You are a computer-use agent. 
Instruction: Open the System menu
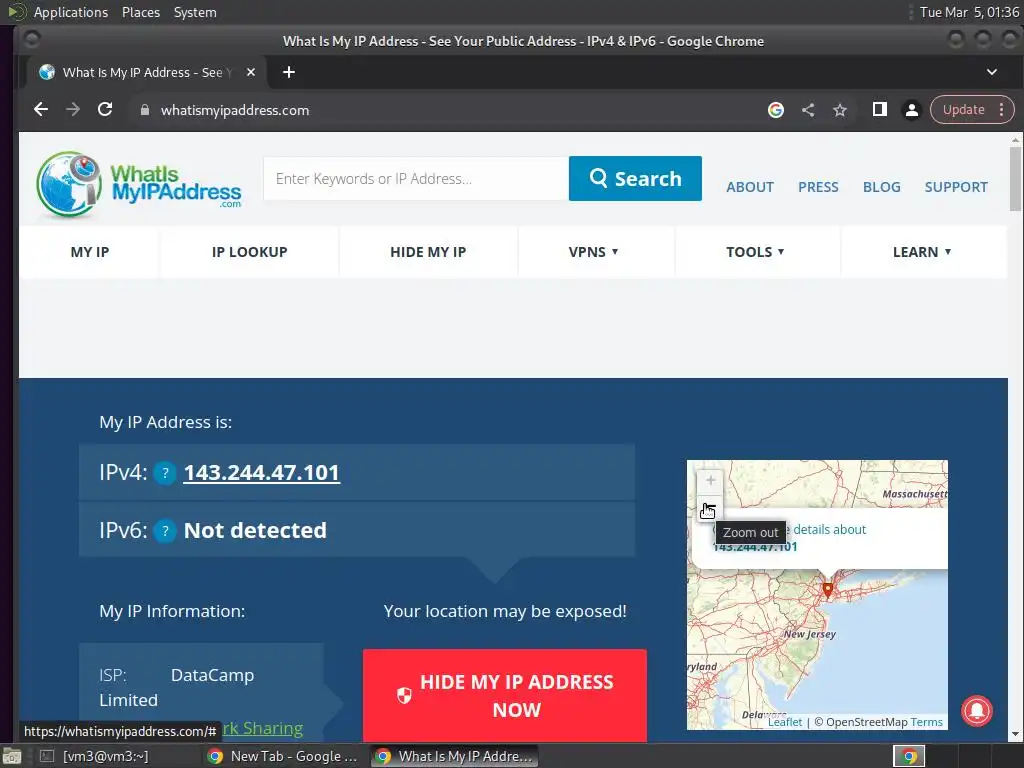coord(195,12)
